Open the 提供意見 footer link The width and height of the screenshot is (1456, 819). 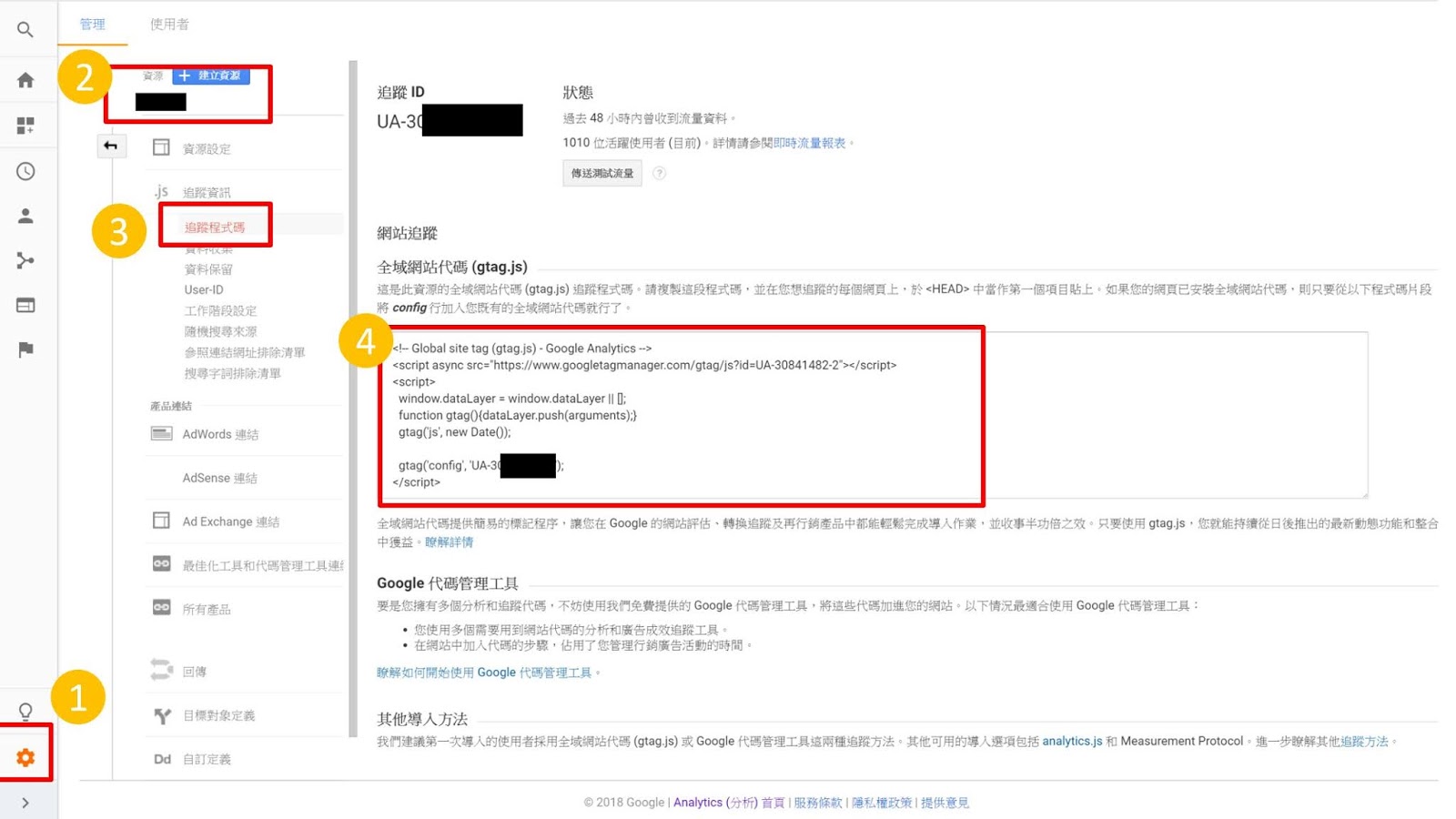(945, 803)
